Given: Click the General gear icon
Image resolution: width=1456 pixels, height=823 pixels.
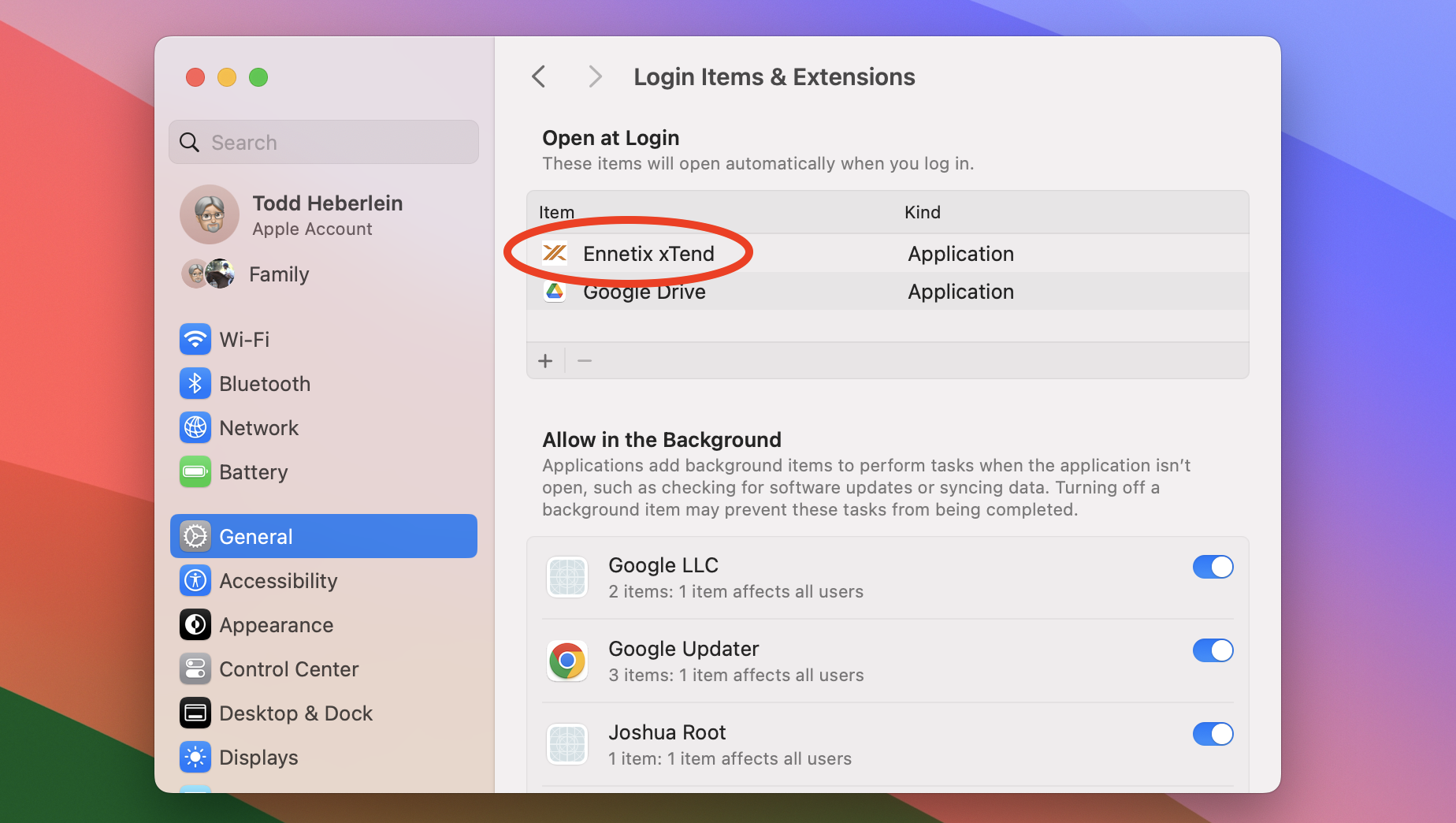Looking at the screenshot, I should [195, 537].
